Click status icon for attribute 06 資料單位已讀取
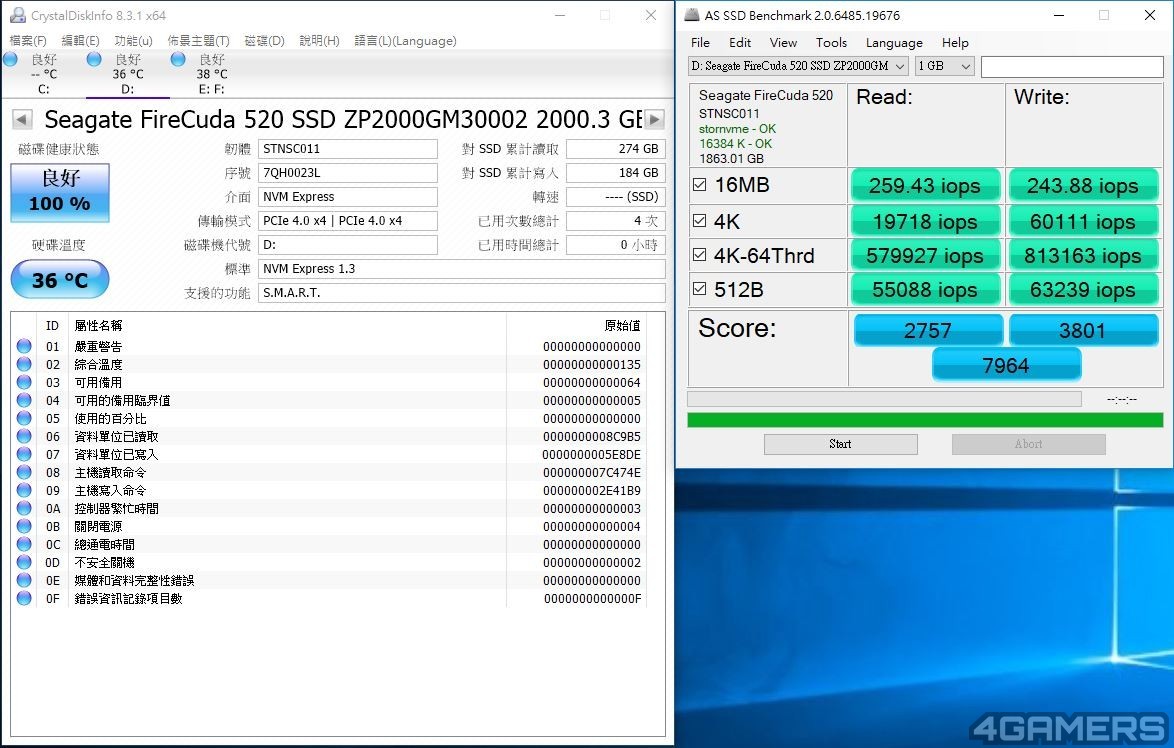 24,436
